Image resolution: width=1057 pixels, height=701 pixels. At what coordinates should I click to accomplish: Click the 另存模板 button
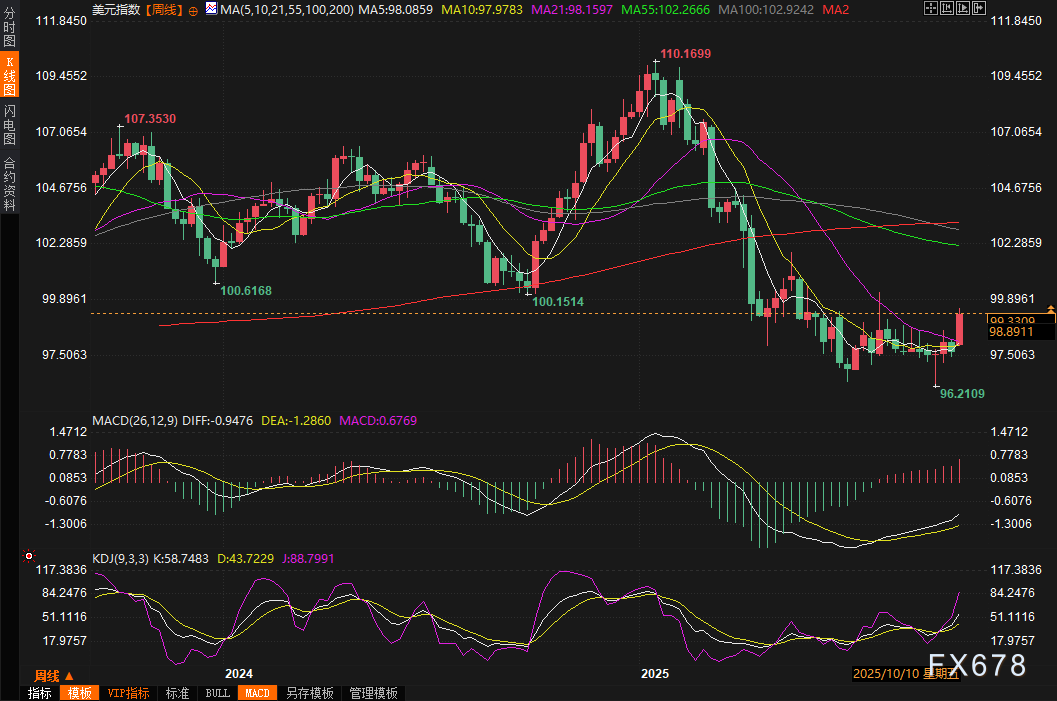click(x=309, y=693)
